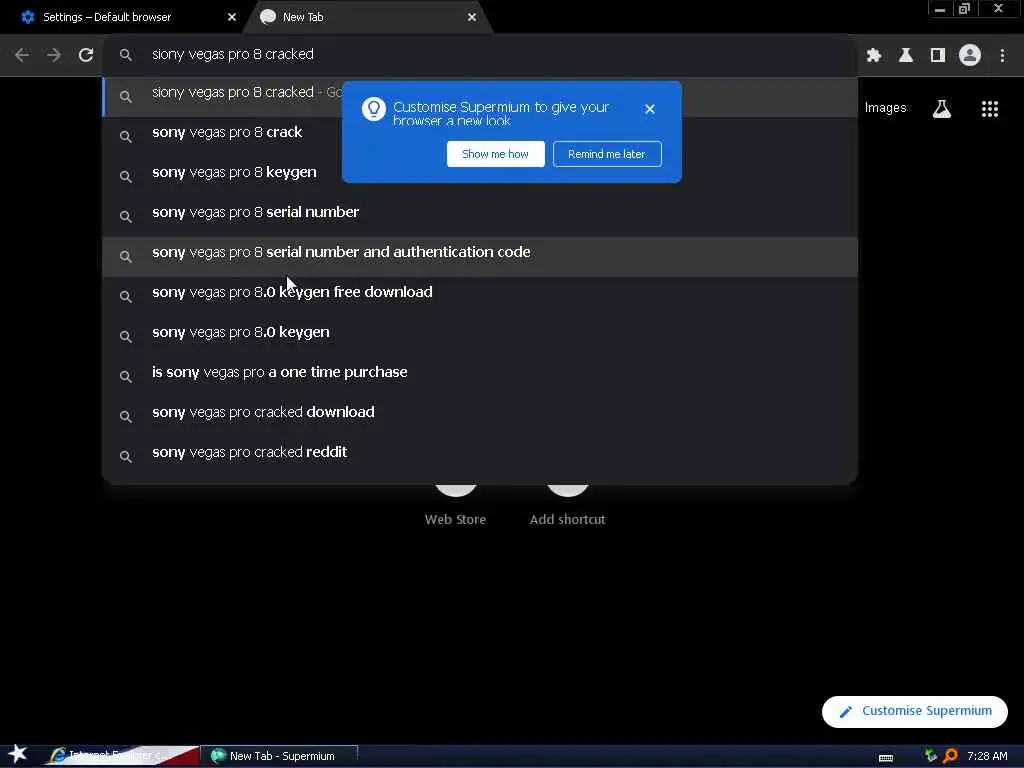Open the experiments flask icon in toolbar

click(x=906, y=56)
